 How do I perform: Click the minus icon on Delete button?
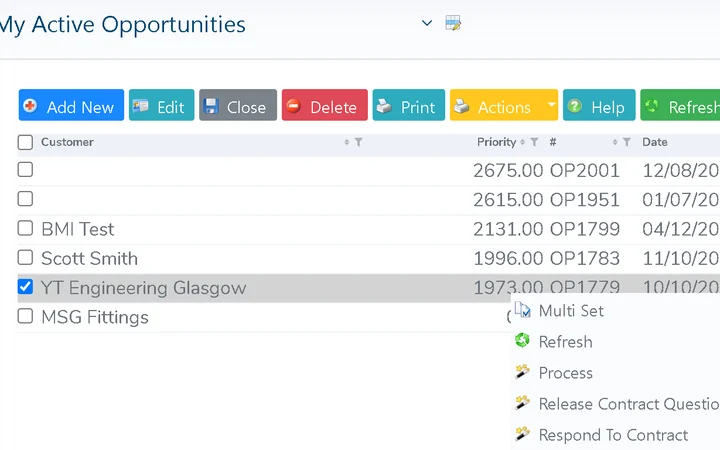pyautogui.click(x=293, y=106)
